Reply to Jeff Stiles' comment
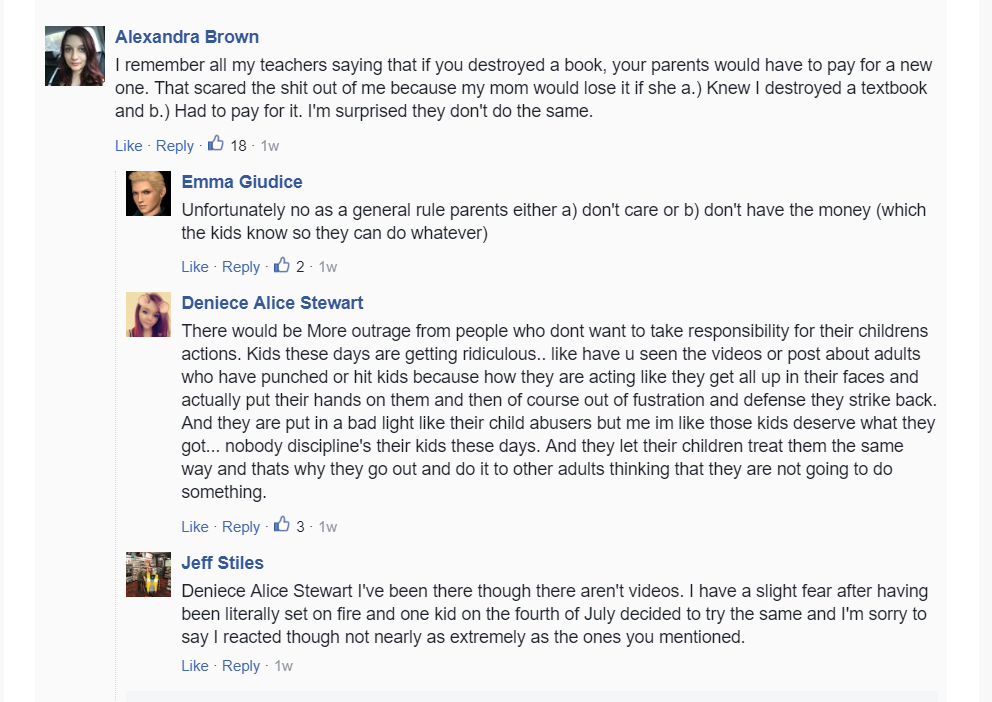Image resolution: width=992 pixels, height=702 pixels. click(241, 666)
